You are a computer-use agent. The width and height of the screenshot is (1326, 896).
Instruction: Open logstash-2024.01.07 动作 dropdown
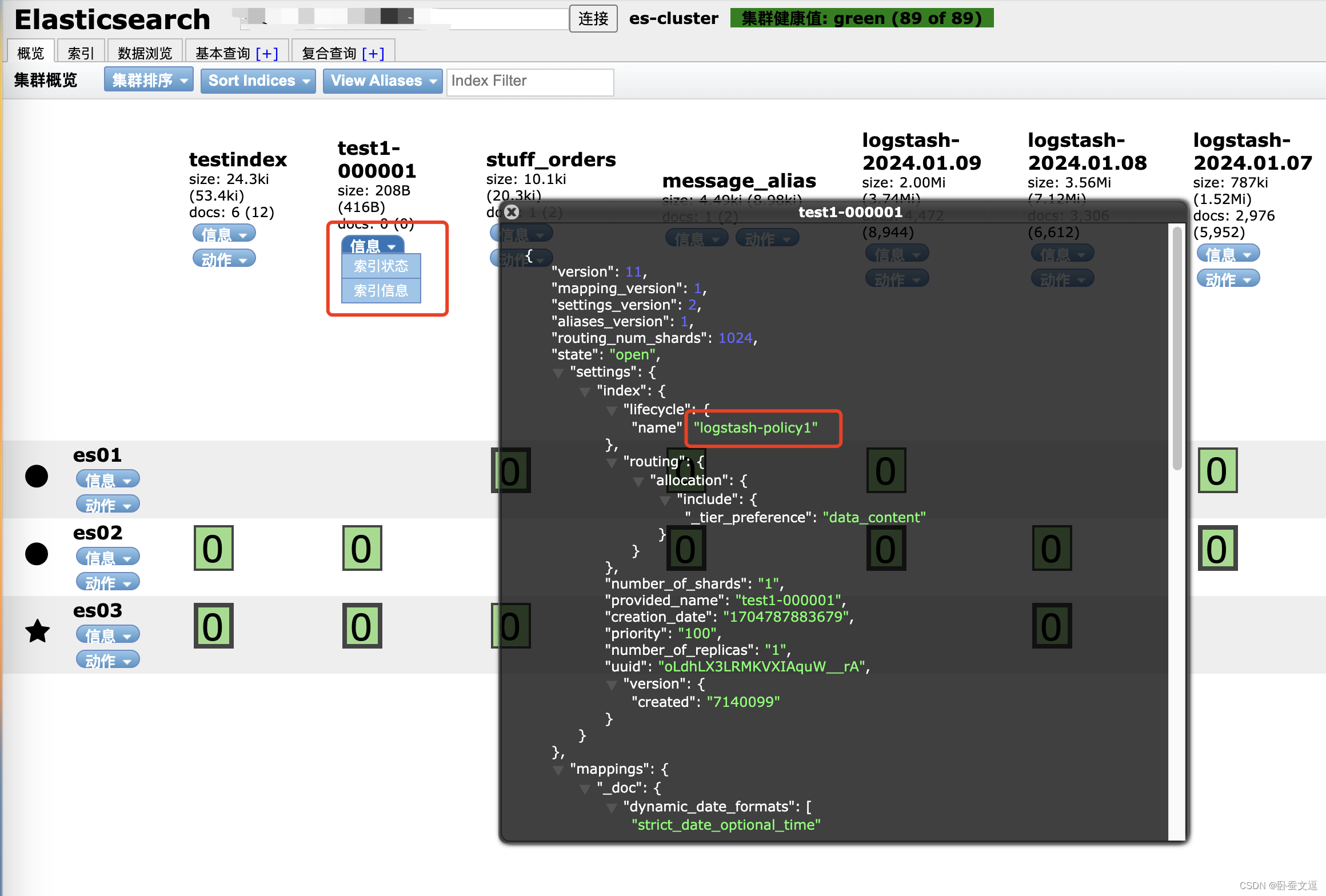click(x=1228, y=279)
